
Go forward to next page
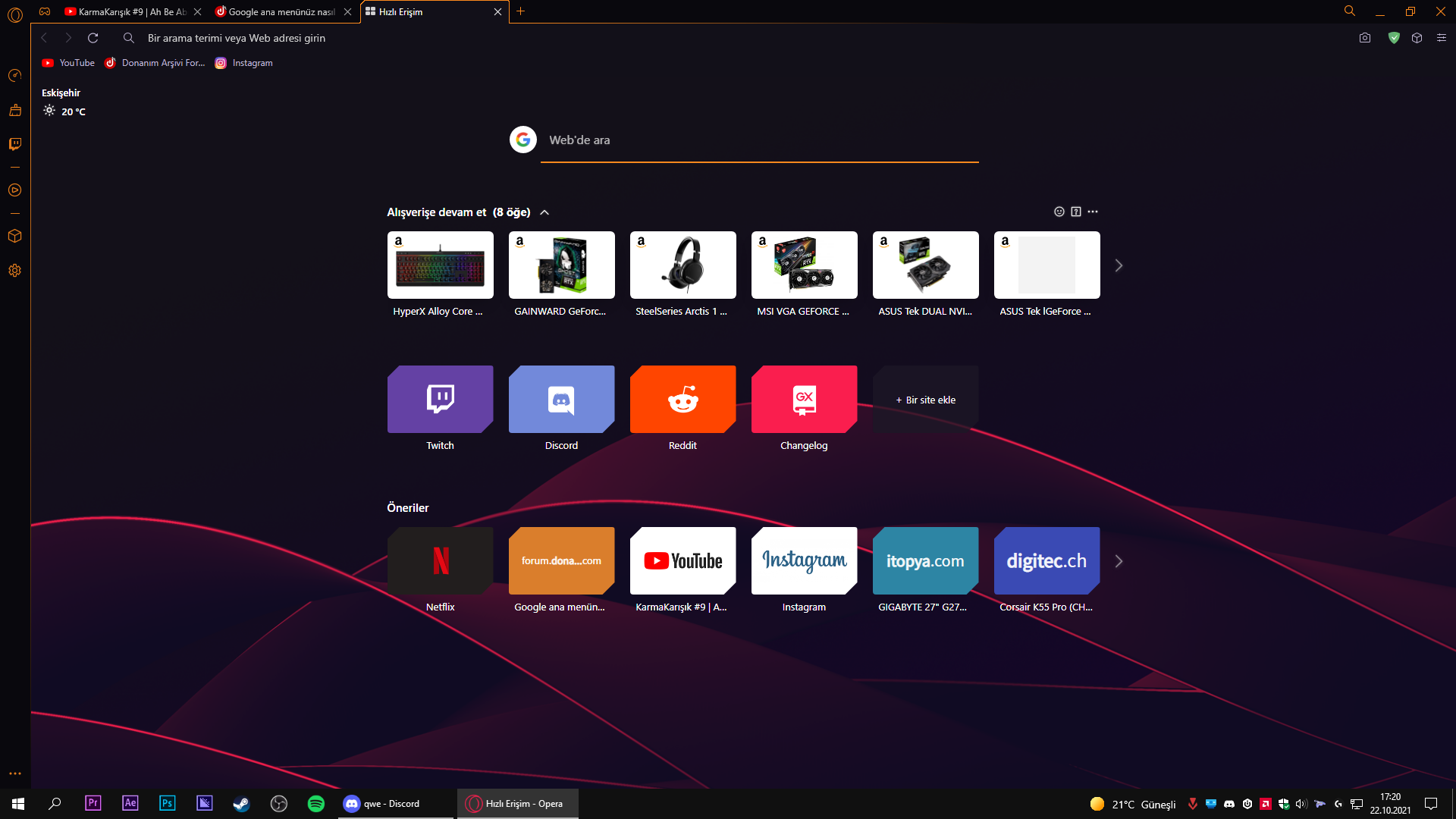click(68, 38)
